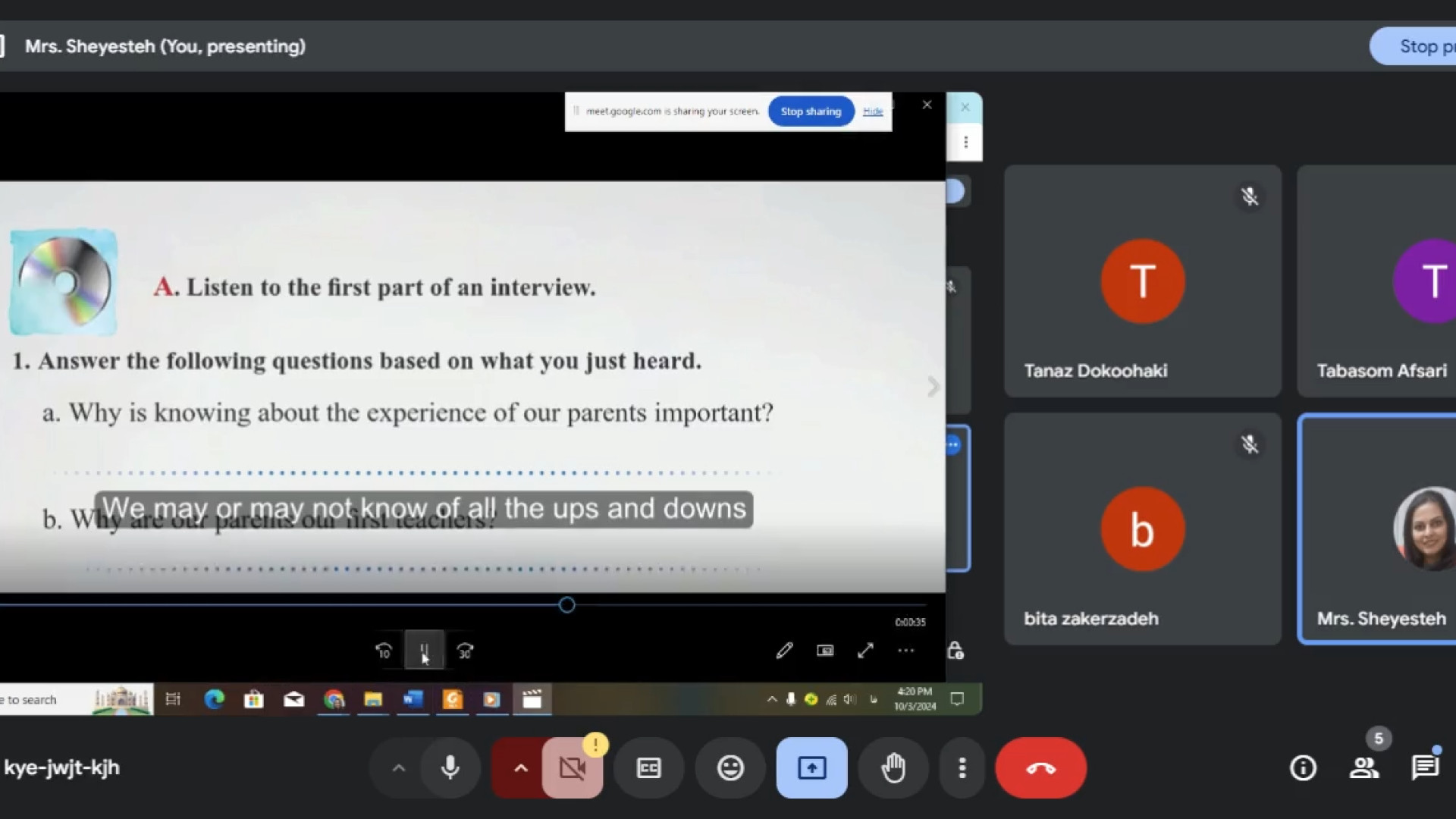Open network settings from the tray
1456x819 pixels.
[x=831, y=699]
